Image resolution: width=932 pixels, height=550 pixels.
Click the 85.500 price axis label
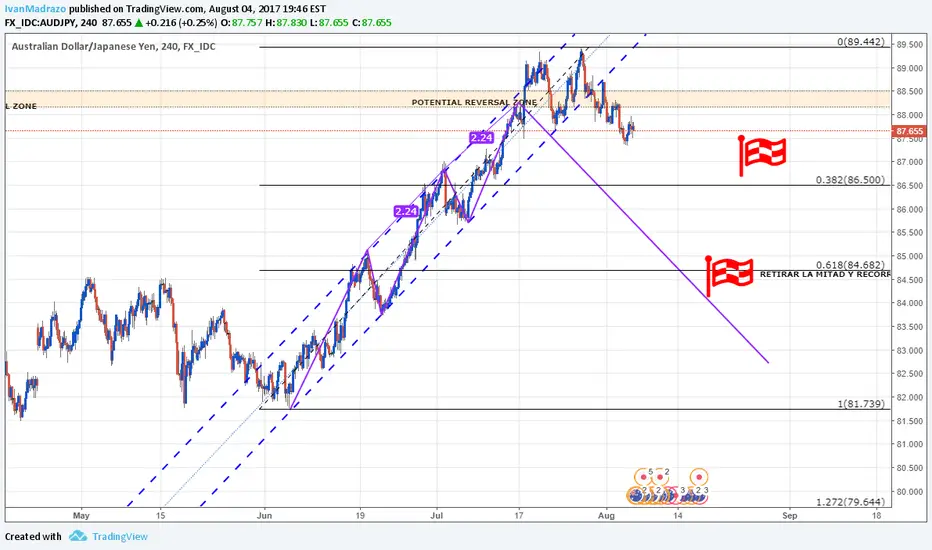(x=910, y=232)
